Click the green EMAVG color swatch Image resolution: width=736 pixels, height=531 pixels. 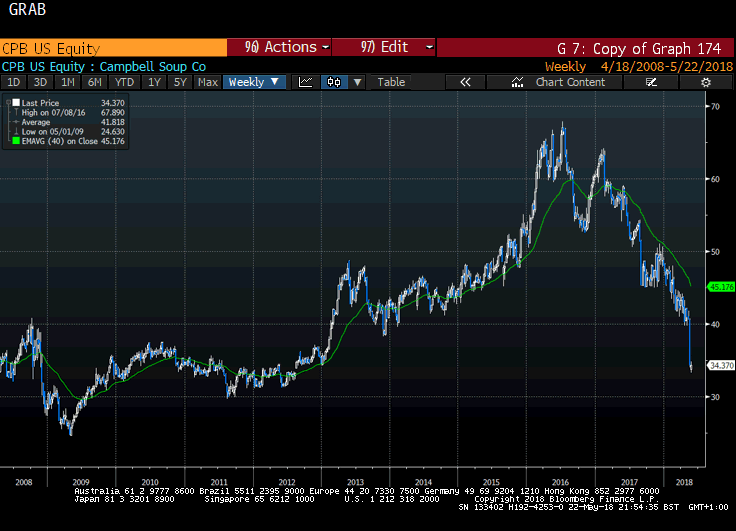(16, 141)
